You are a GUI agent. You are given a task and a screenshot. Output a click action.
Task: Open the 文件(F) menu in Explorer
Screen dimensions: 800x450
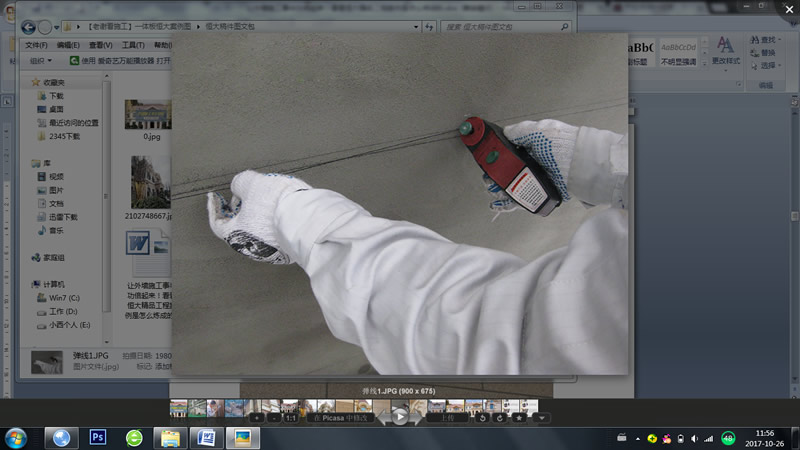(36, 45)
